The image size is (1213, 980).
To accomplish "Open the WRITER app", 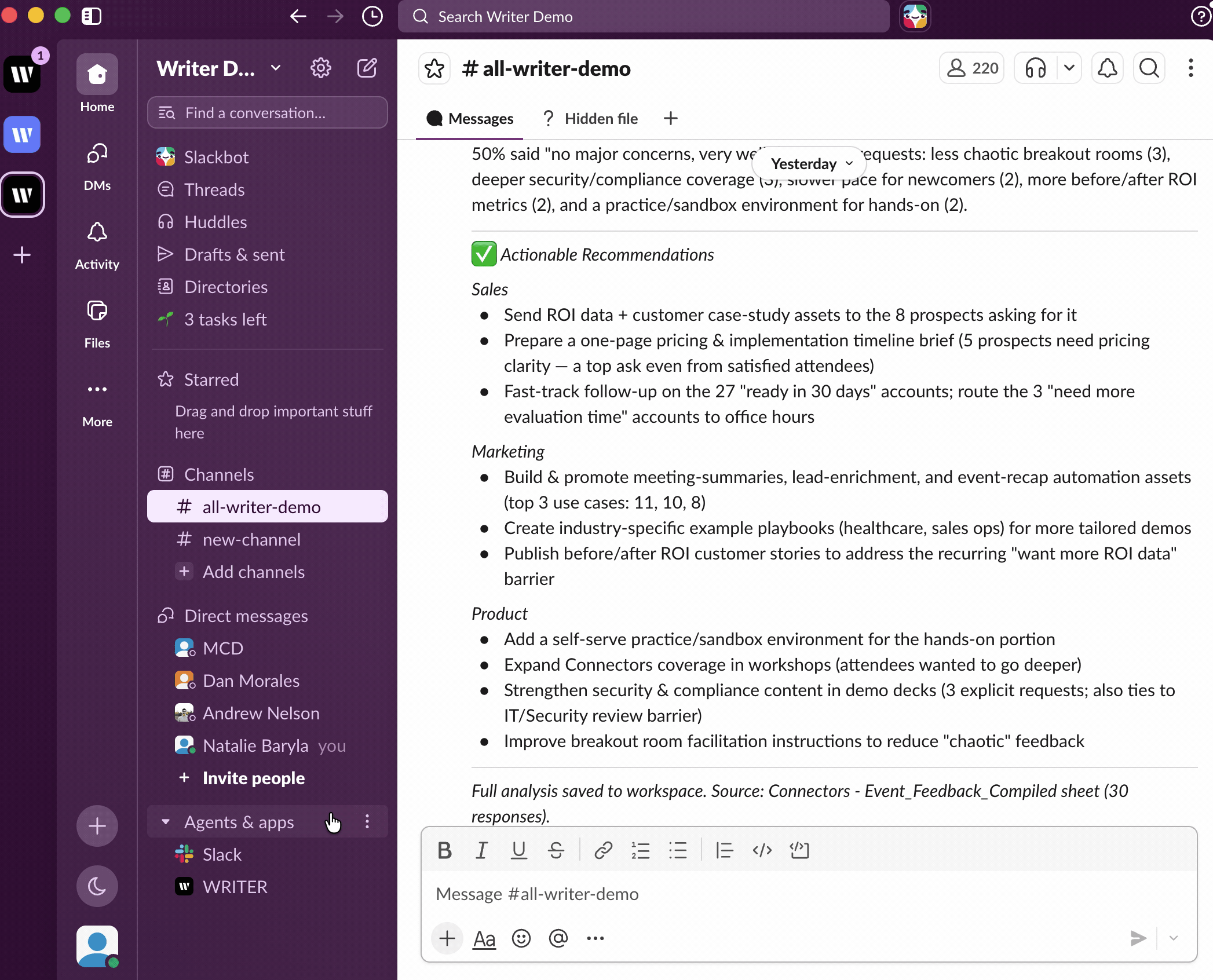I will (268, 887).
